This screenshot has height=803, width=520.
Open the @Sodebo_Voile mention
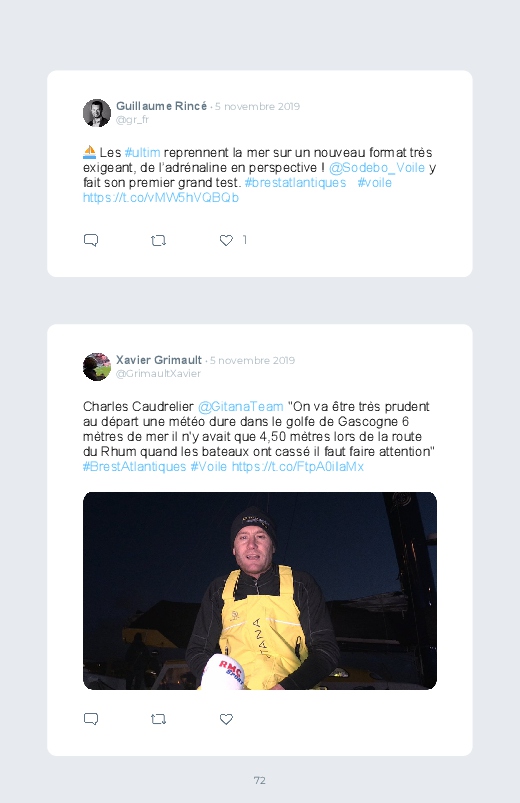(x=377, y=167)
